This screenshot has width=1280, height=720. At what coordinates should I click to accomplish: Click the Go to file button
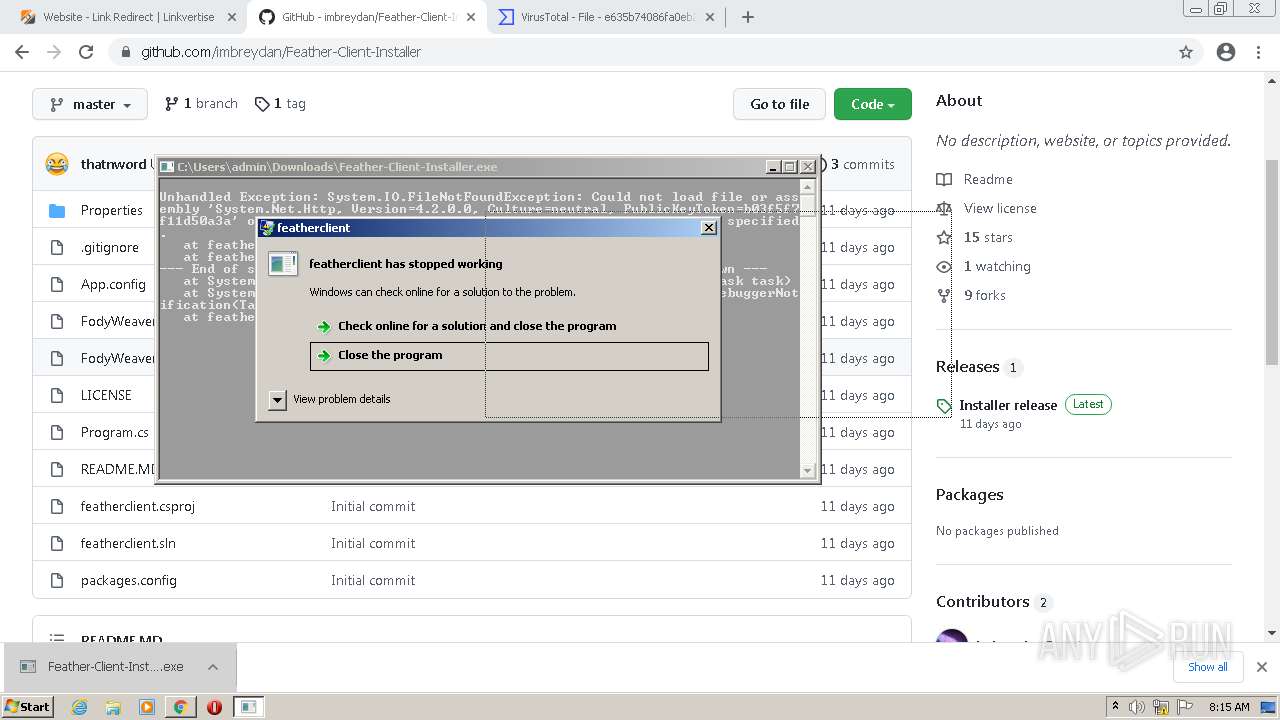click(780, 104)
